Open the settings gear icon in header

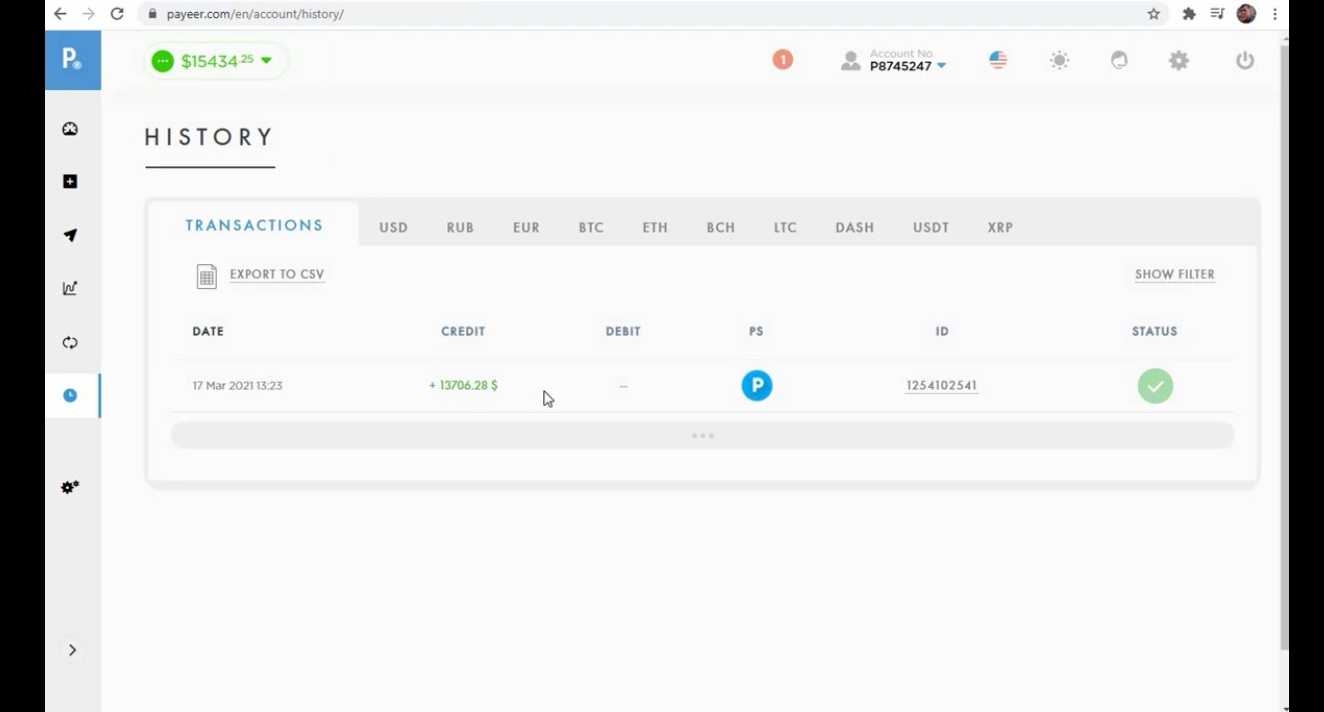coord(1179,60)
